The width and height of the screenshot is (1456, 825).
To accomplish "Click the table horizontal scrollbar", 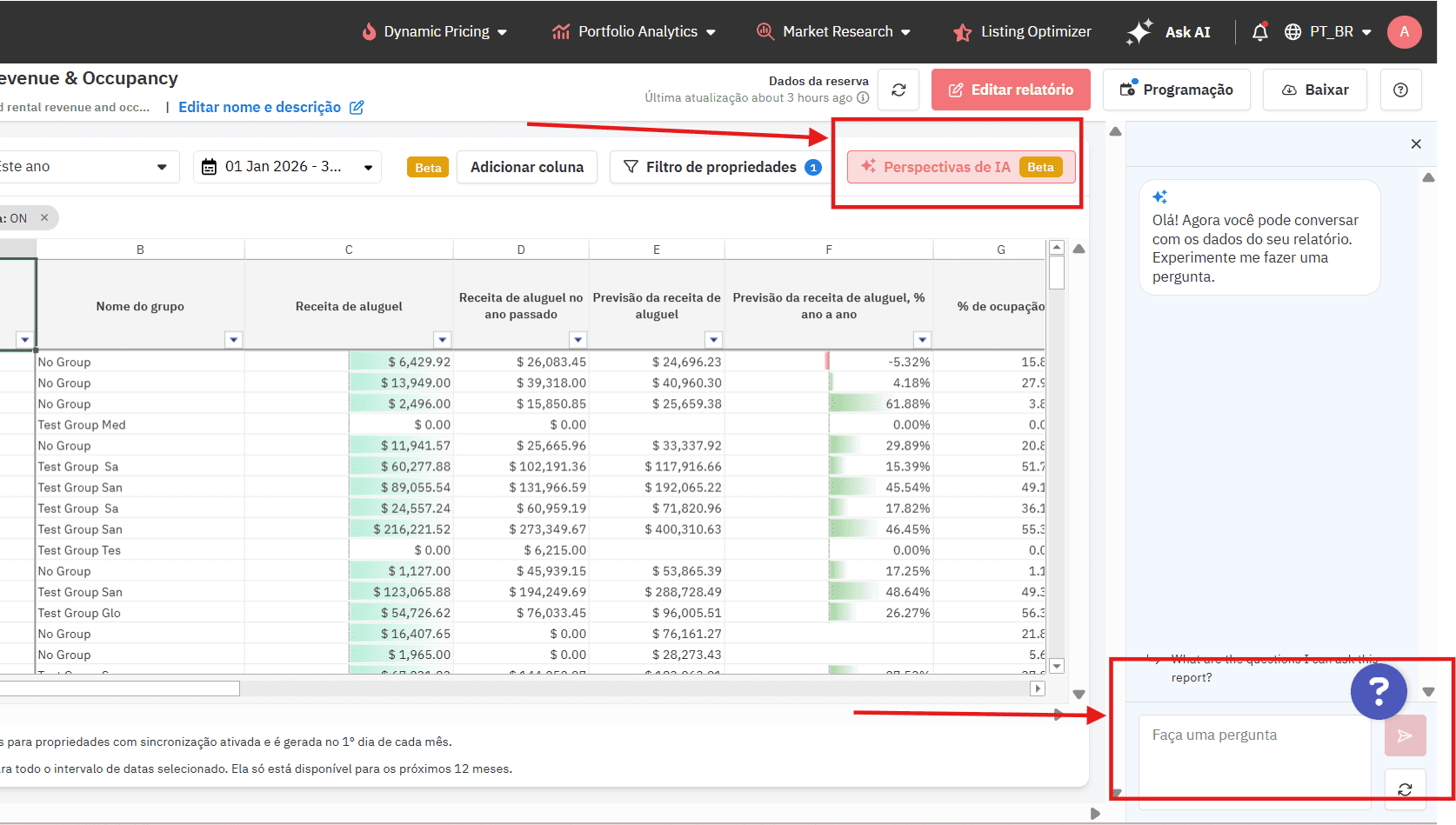I will 120,689.
